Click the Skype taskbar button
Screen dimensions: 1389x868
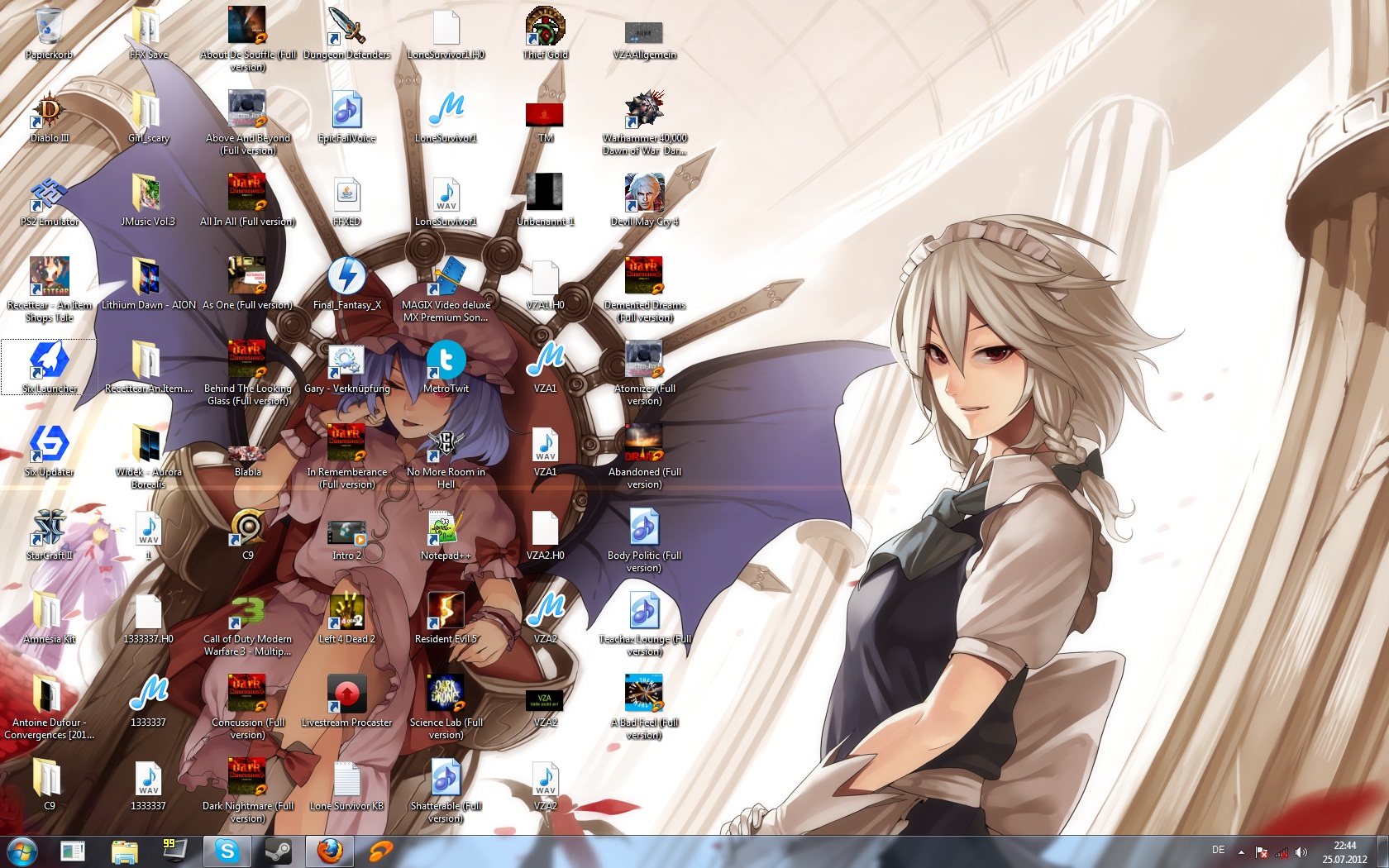tap(227, 851)
